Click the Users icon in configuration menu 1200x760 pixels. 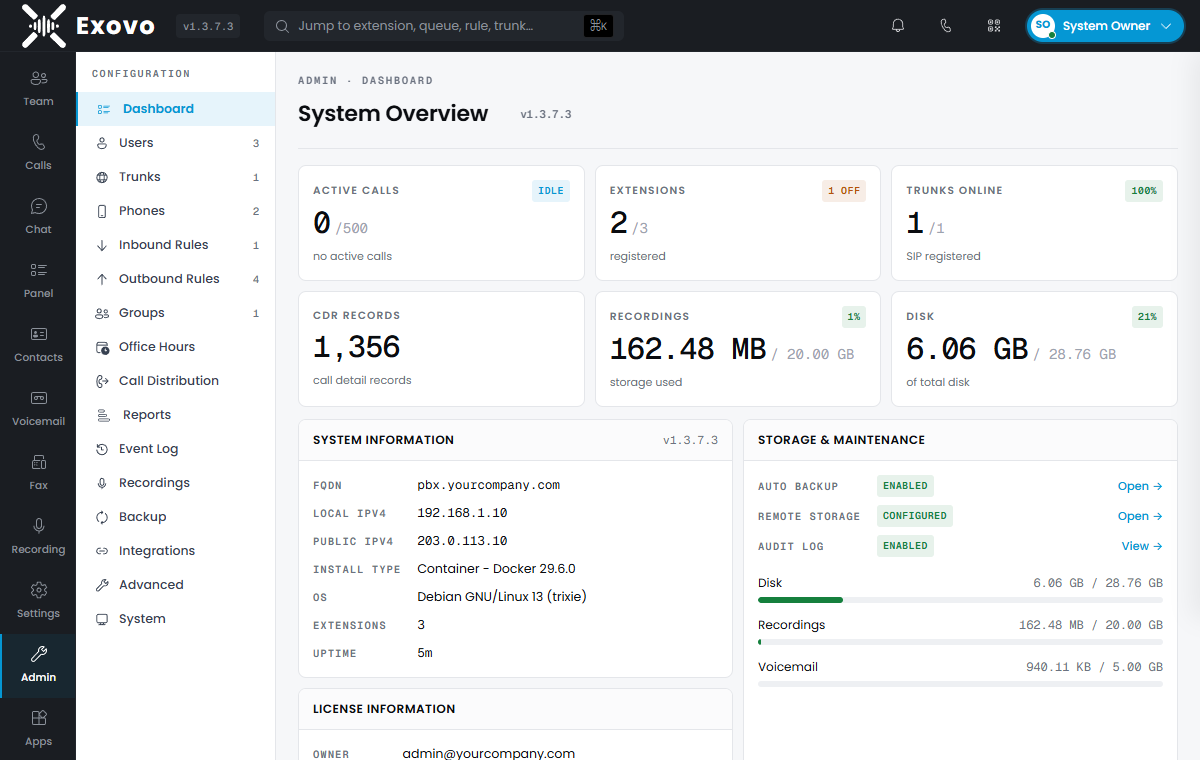click(x=102, y=143)
